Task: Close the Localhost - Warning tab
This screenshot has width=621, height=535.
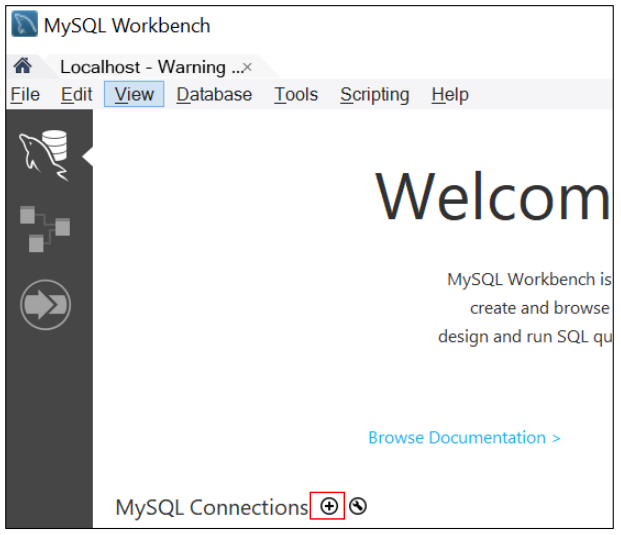Action: tap(247, 67)
